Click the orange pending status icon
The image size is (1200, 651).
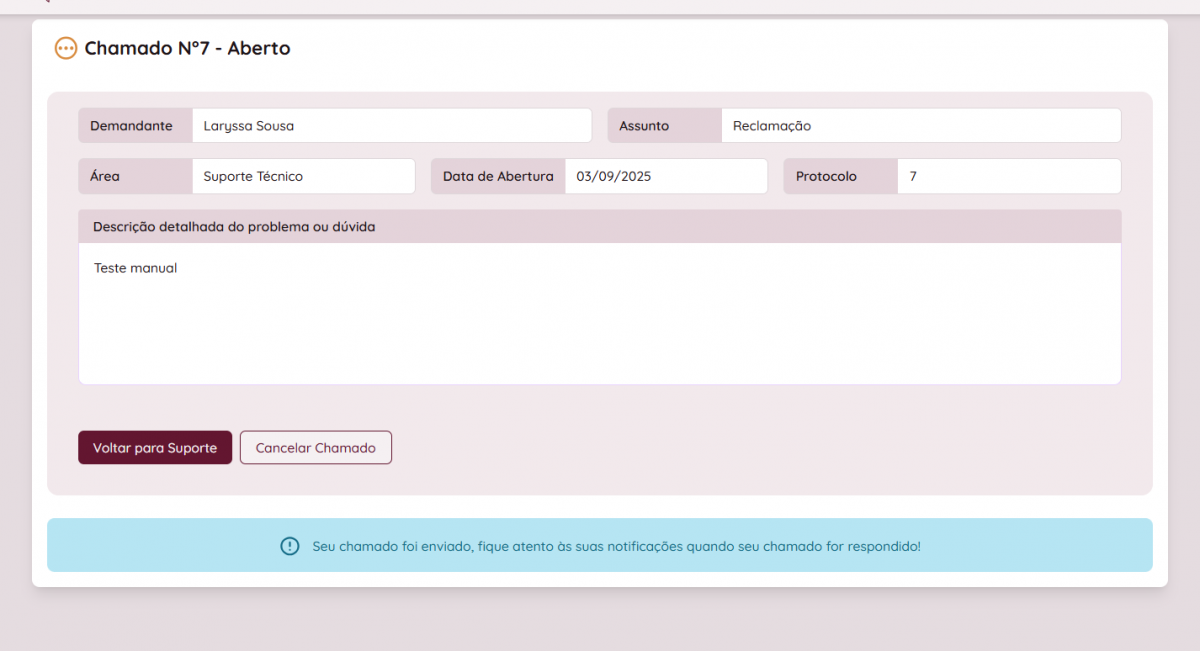coord(66,48)
